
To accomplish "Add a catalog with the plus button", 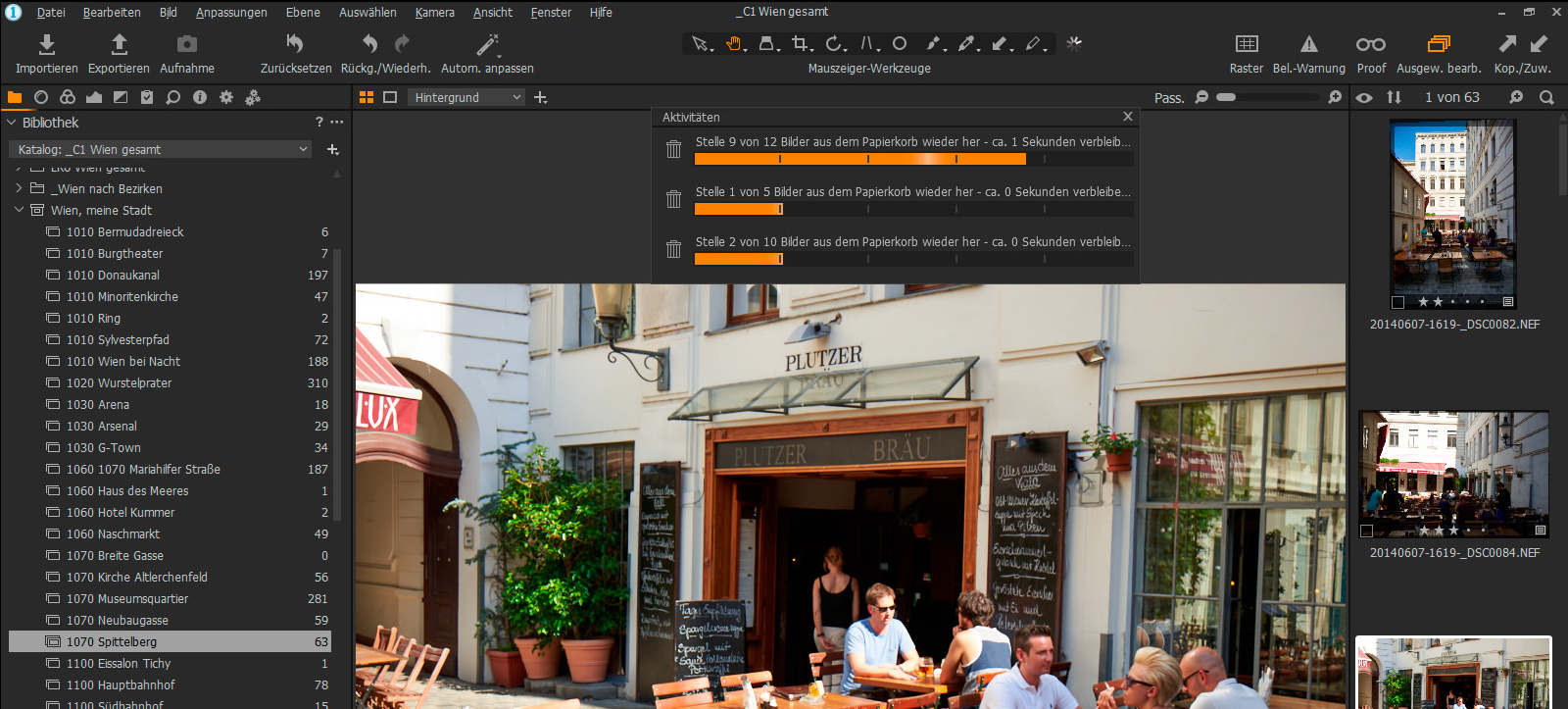I will click(x=333, y=149).
